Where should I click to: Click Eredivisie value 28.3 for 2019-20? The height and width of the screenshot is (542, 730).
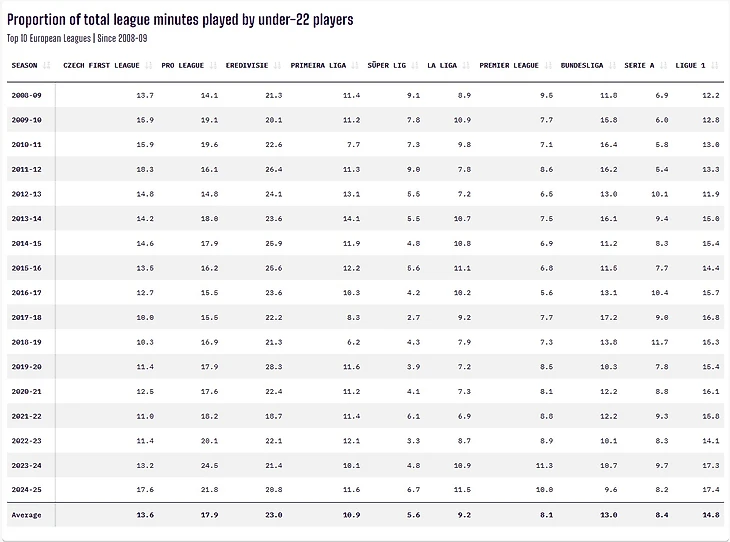pyautogui.click(x=274, y=367)
